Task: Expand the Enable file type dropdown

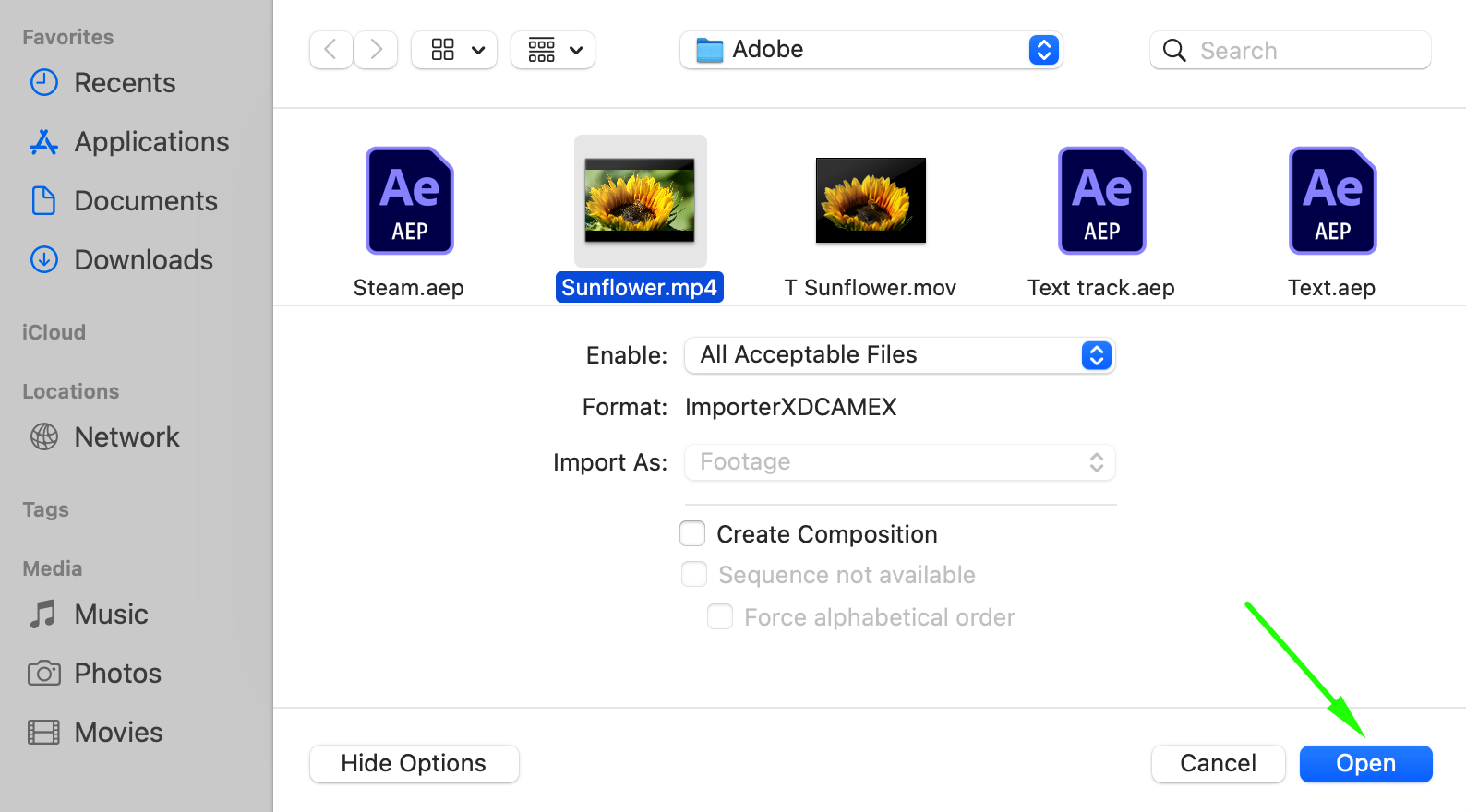Action: pyautogui.click(x=899, y=355)
